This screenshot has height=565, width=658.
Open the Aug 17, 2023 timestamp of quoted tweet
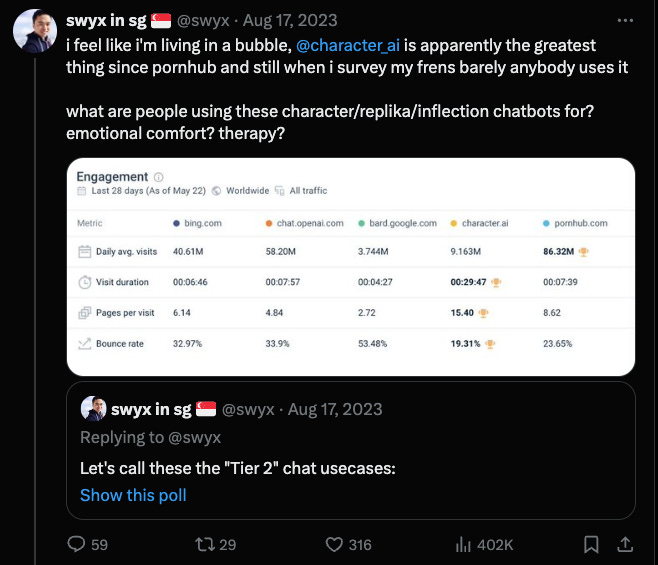(335, 409)
